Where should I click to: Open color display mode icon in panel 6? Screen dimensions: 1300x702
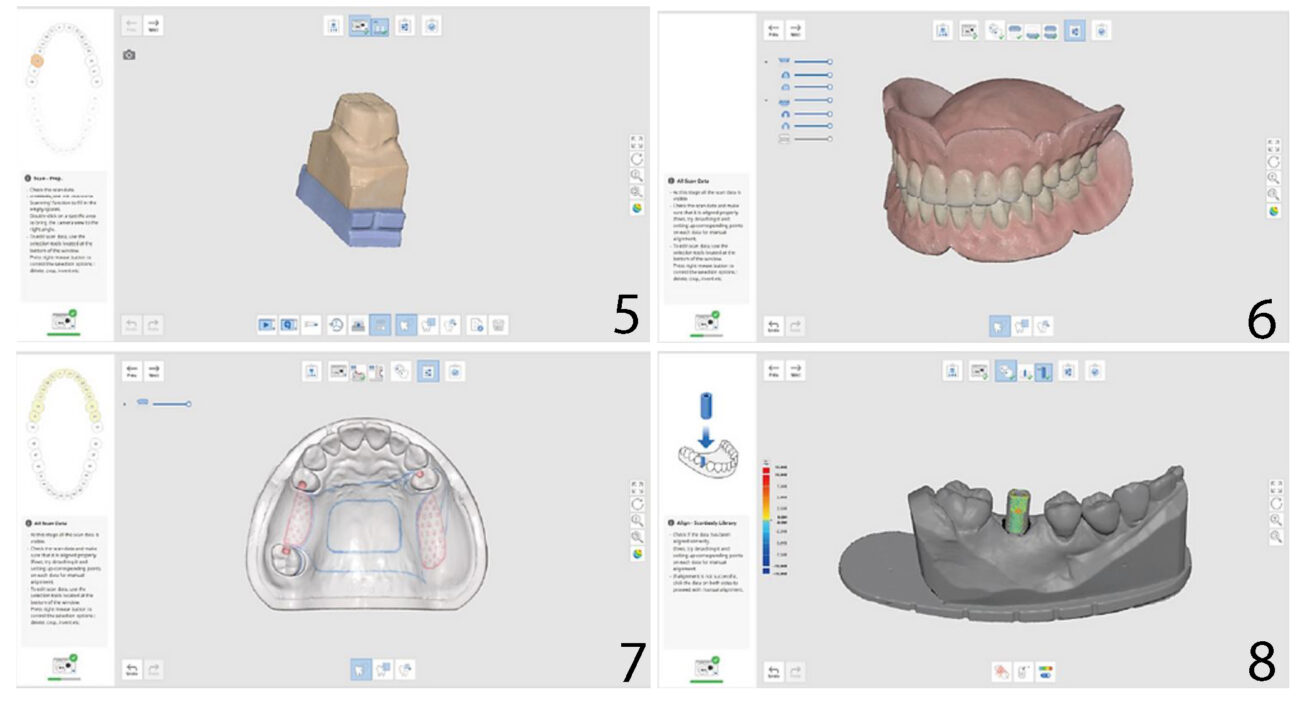[1273, 211]
